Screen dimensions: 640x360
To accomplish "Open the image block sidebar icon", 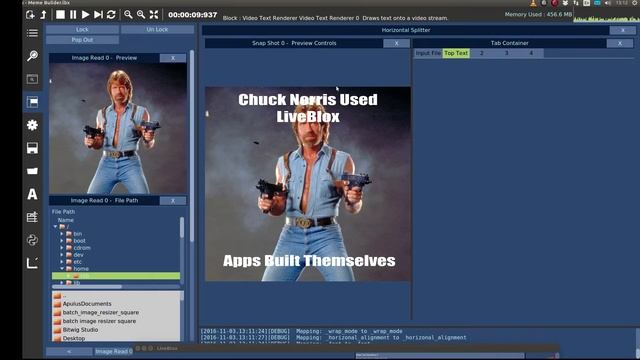I will pos(32,79).
